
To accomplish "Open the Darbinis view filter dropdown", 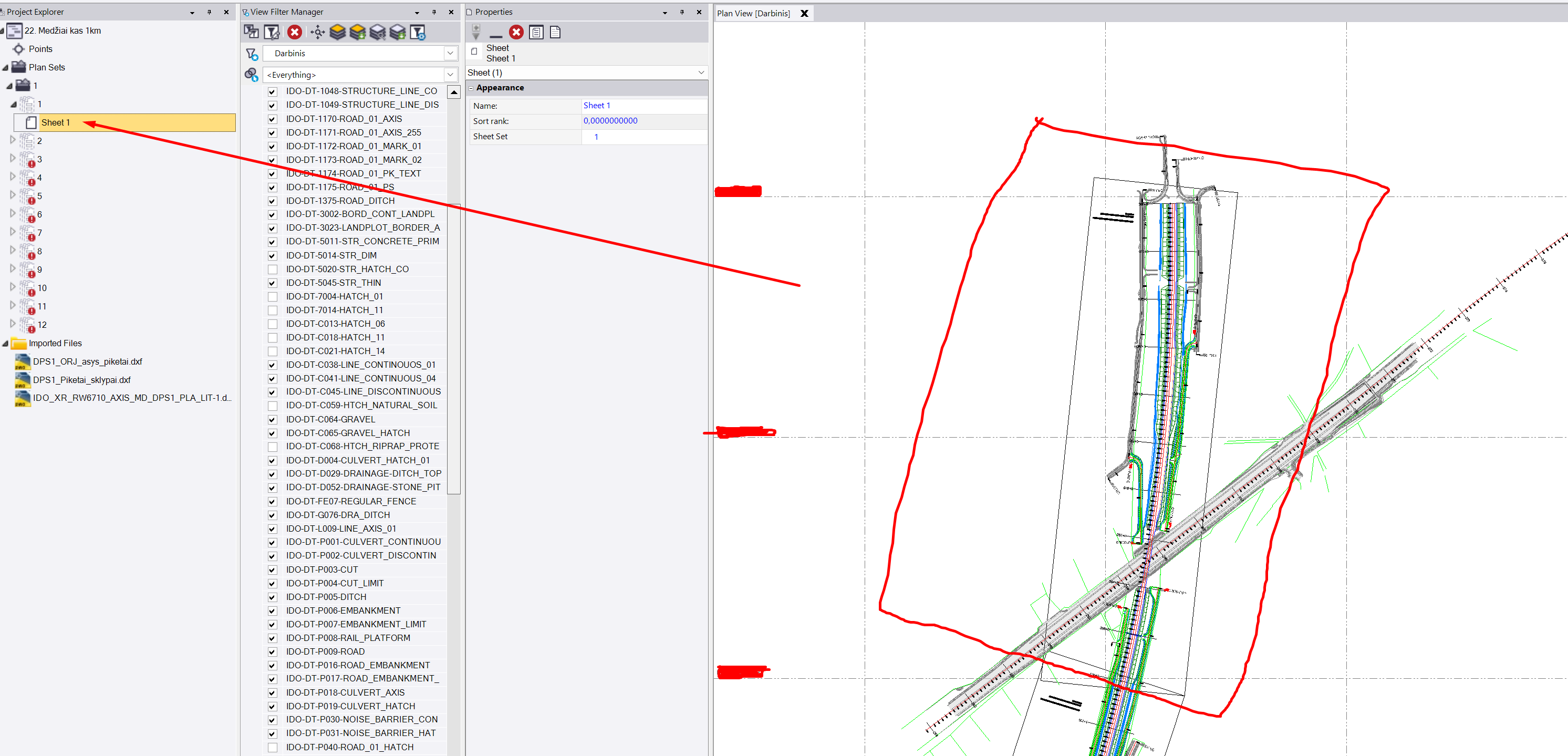I will 450,54.
